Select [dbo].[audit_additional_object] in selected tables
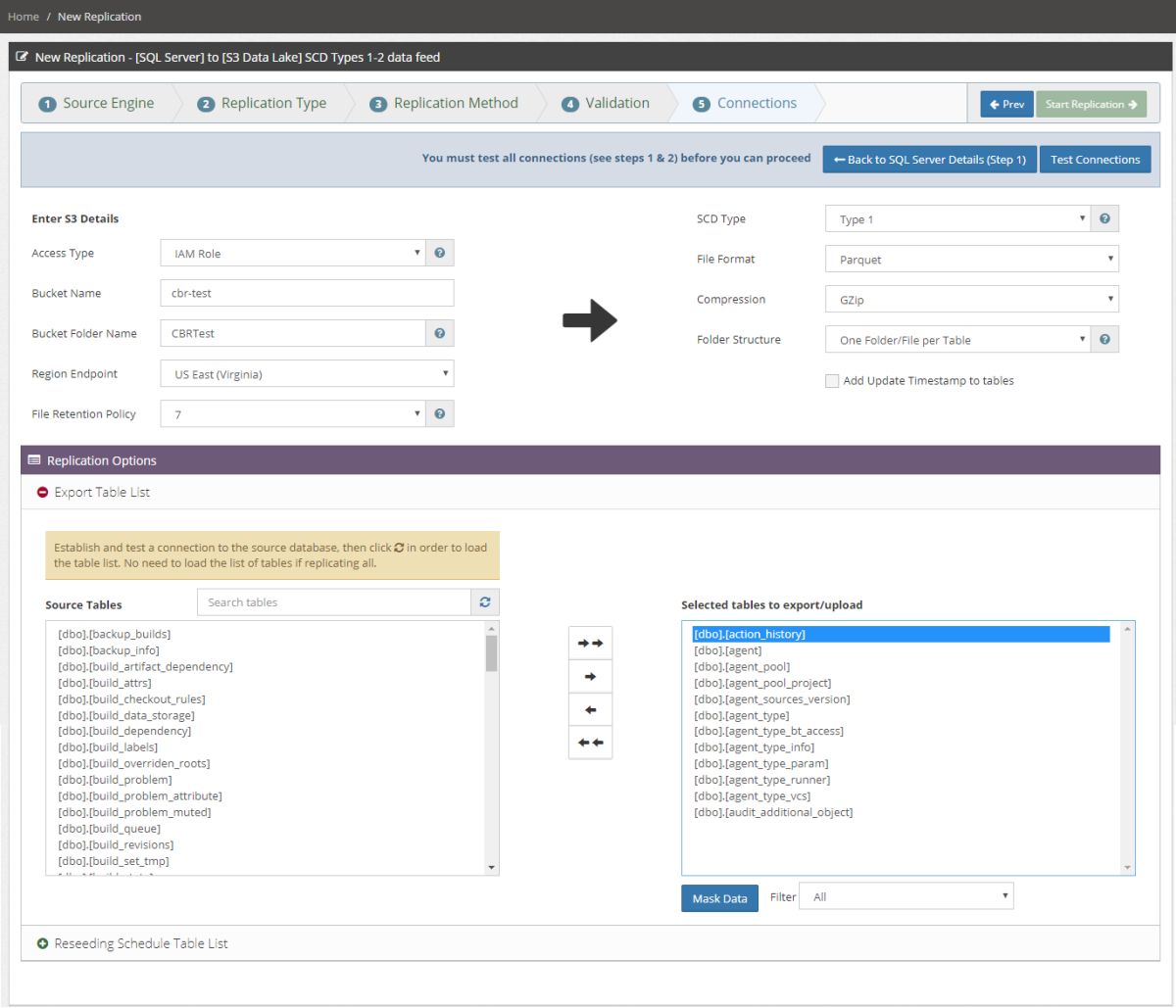The image size is (1176, 1008). tap(772, 812)
